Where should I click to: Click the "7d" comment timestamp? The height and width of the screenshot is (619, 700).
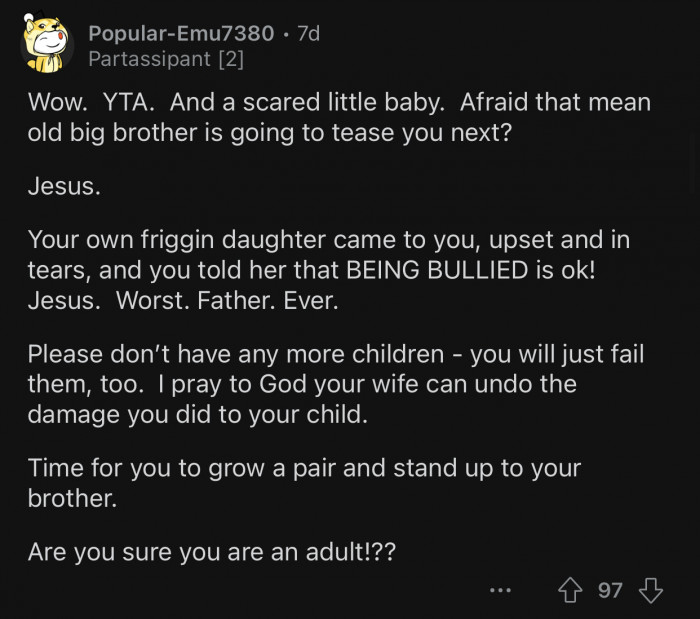point(308,33)
